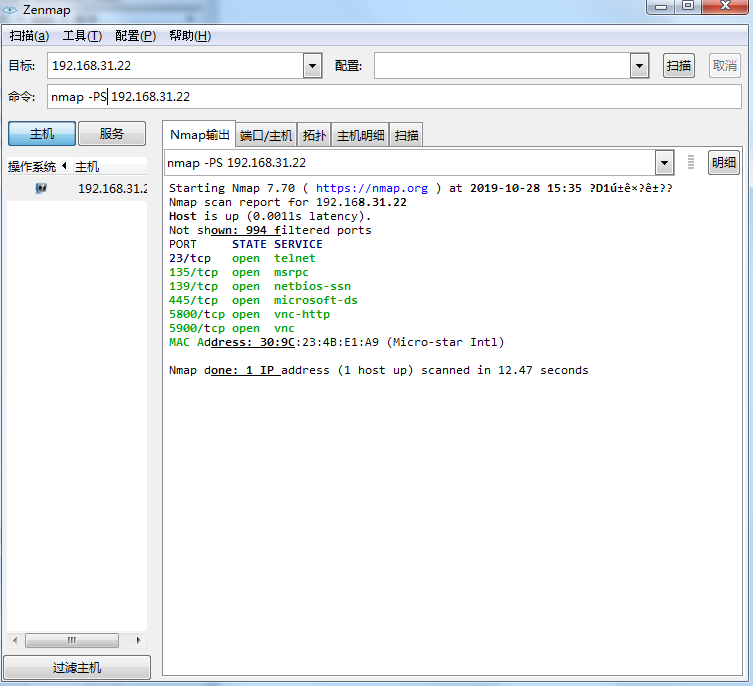Open the 配置(P) menu
Image resolution: width=753 pixels, height=686 pixels.
(135, 36)
